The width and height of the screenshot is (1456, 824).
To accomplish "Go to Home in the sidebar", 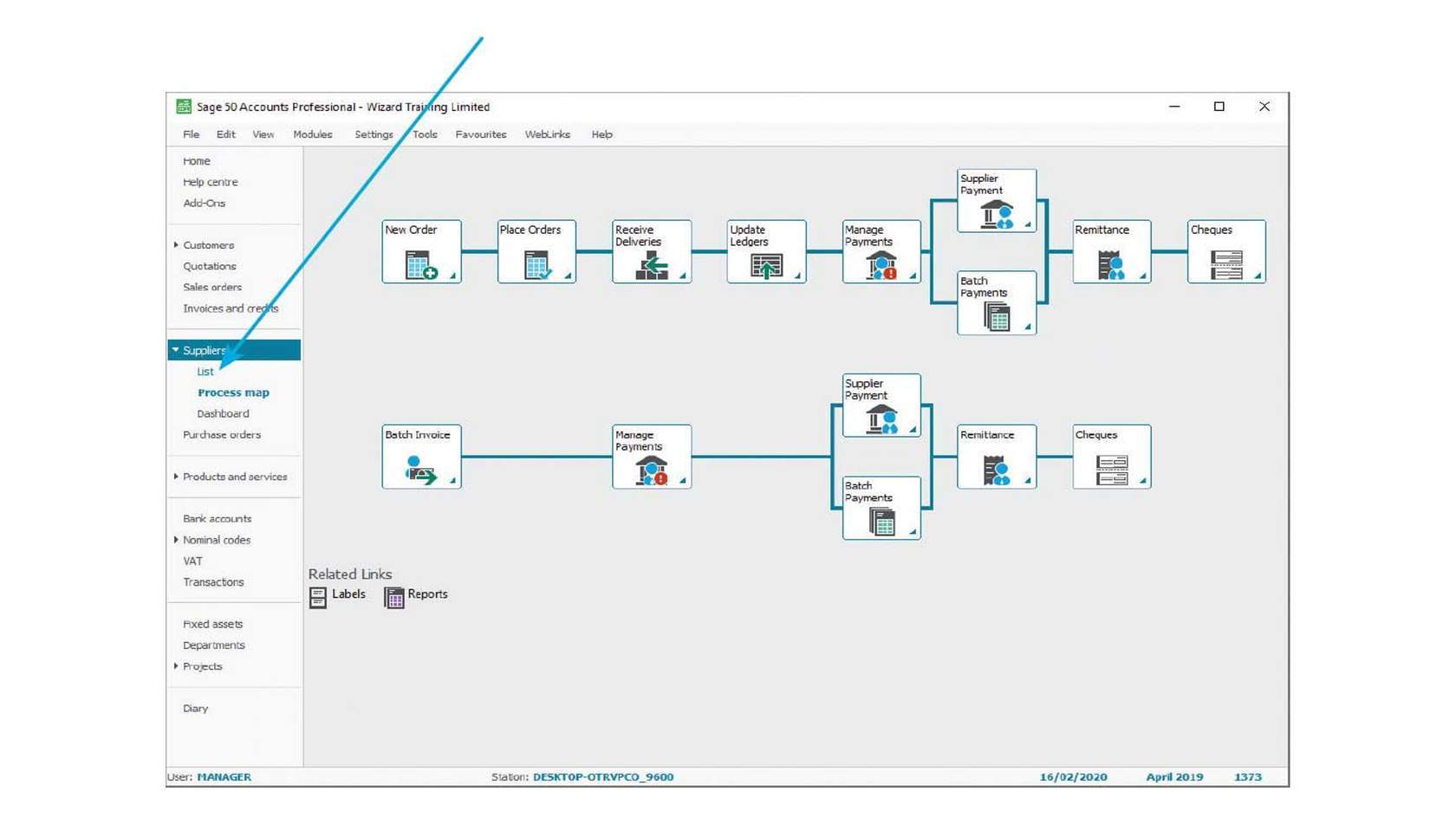I will tap(197, 161).
